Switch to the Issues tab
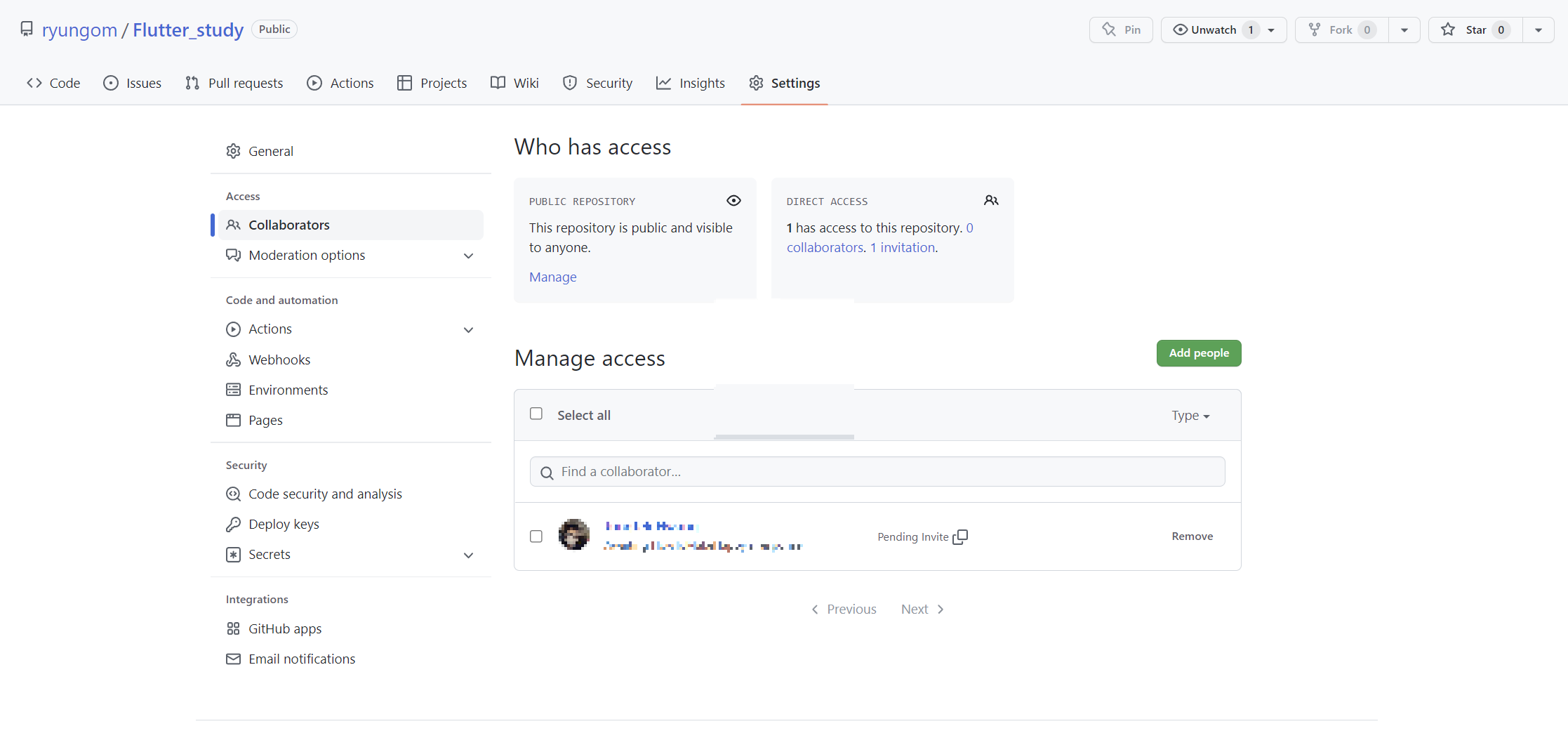1568x738 pixels. [x=132, y=83]
